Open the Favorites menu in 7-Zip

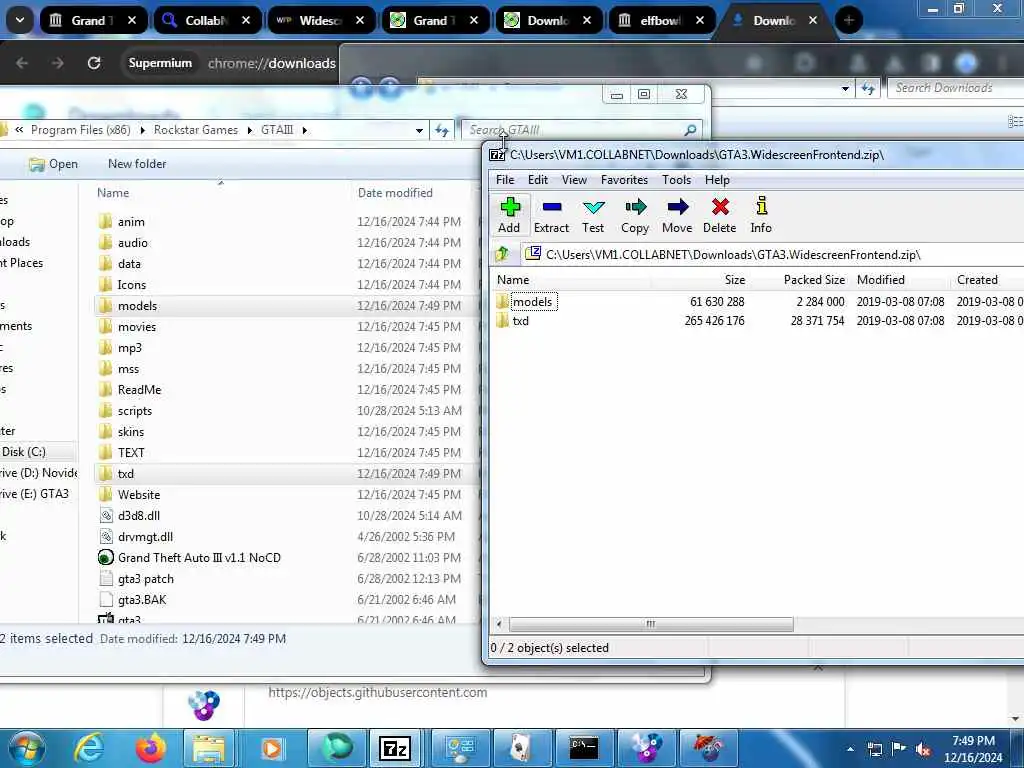click(624, 180)
